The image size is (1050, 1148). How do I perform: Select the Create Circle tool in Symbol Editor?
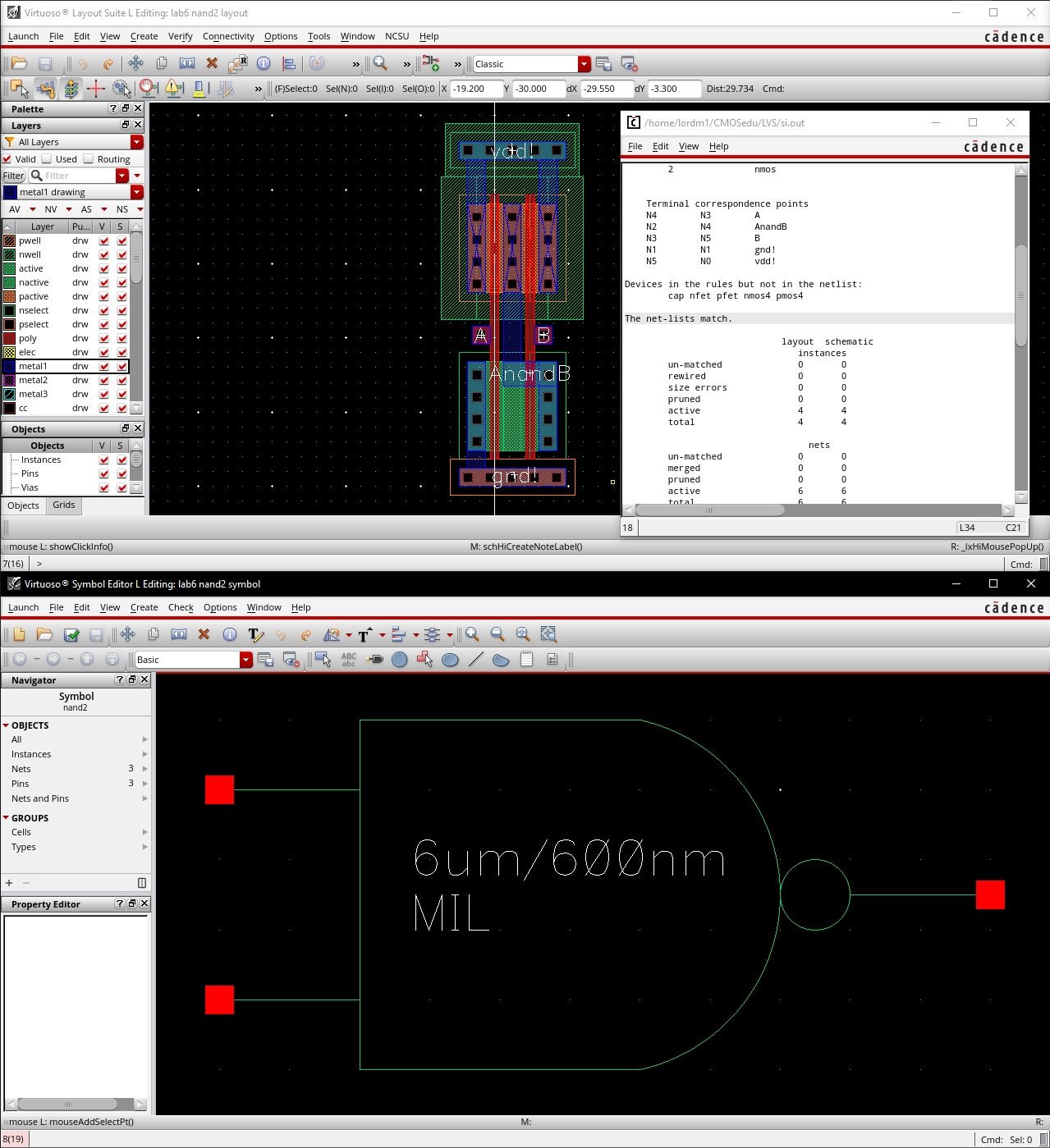[x=400, y=660]
